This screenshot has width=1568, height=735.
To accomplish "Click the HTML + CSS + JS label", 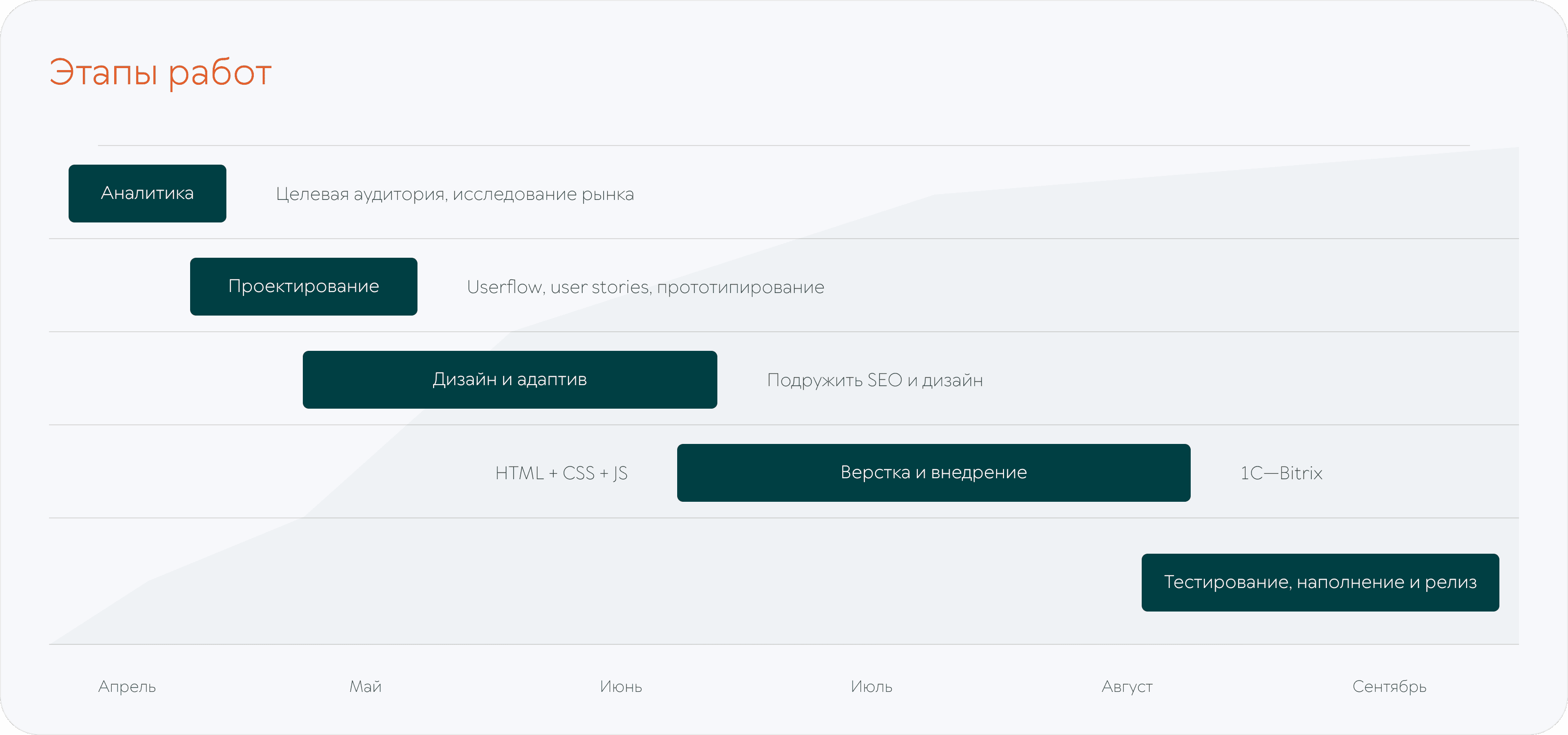I will [561, 473].
